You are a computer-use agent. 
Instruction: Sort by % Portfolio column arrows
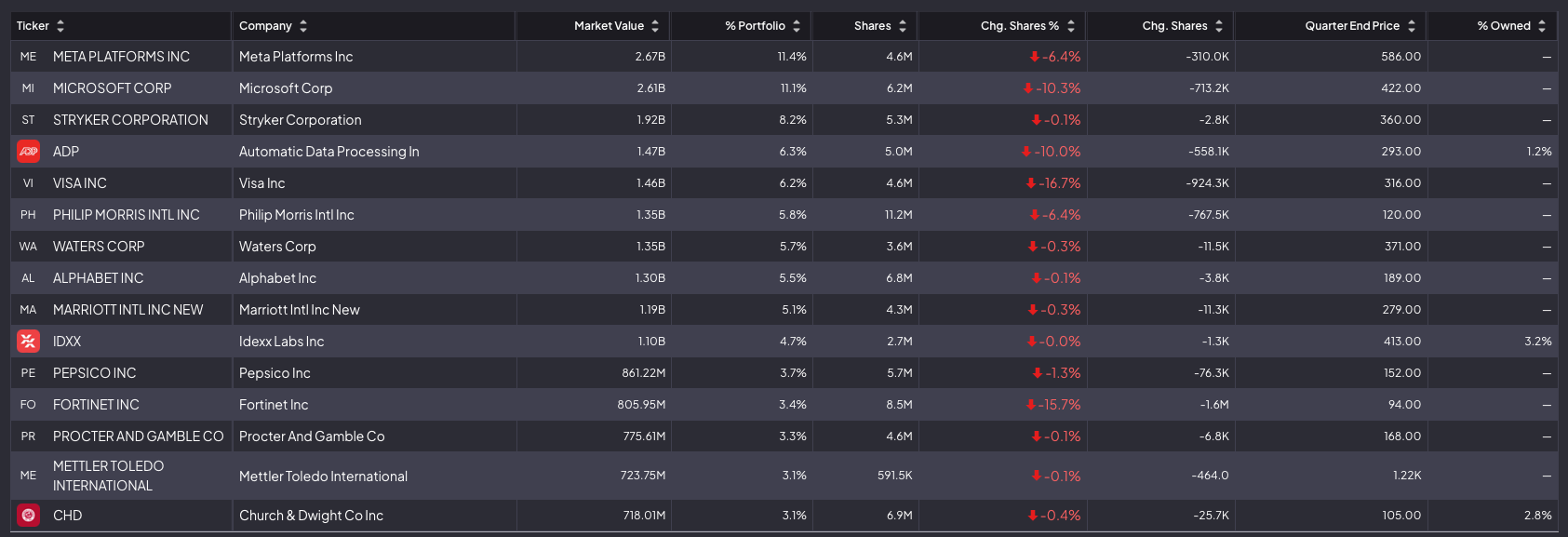tap(797, 26)
